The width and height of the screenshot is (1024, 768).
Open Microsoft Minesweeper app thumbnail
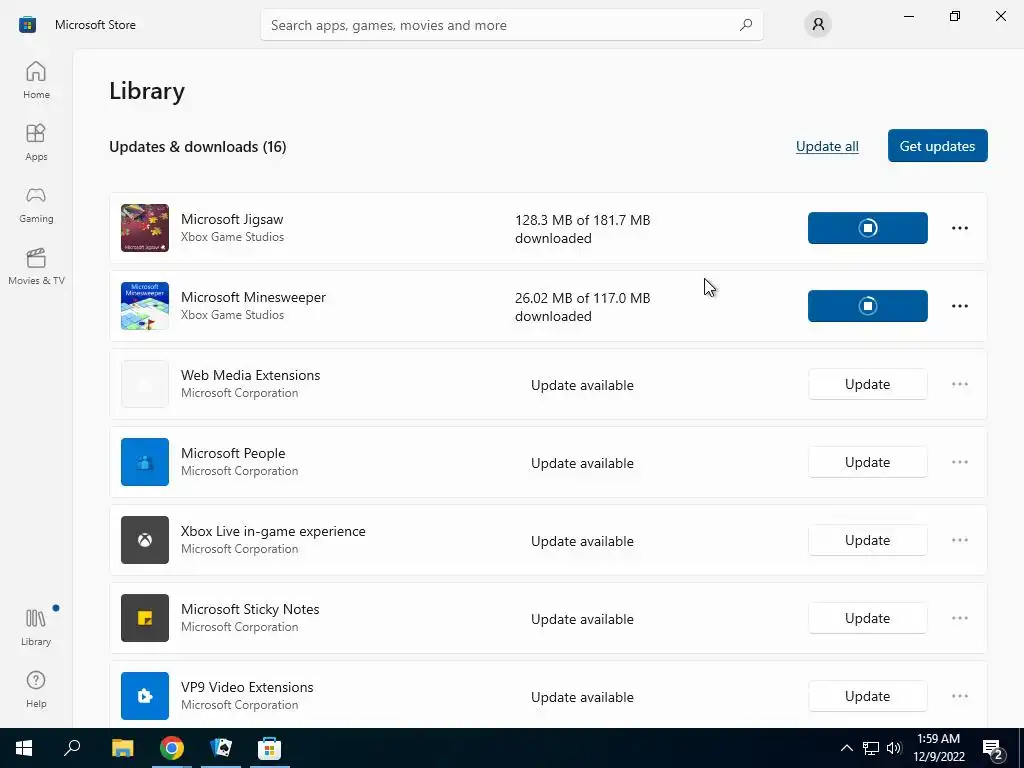[x=145, y=306]
